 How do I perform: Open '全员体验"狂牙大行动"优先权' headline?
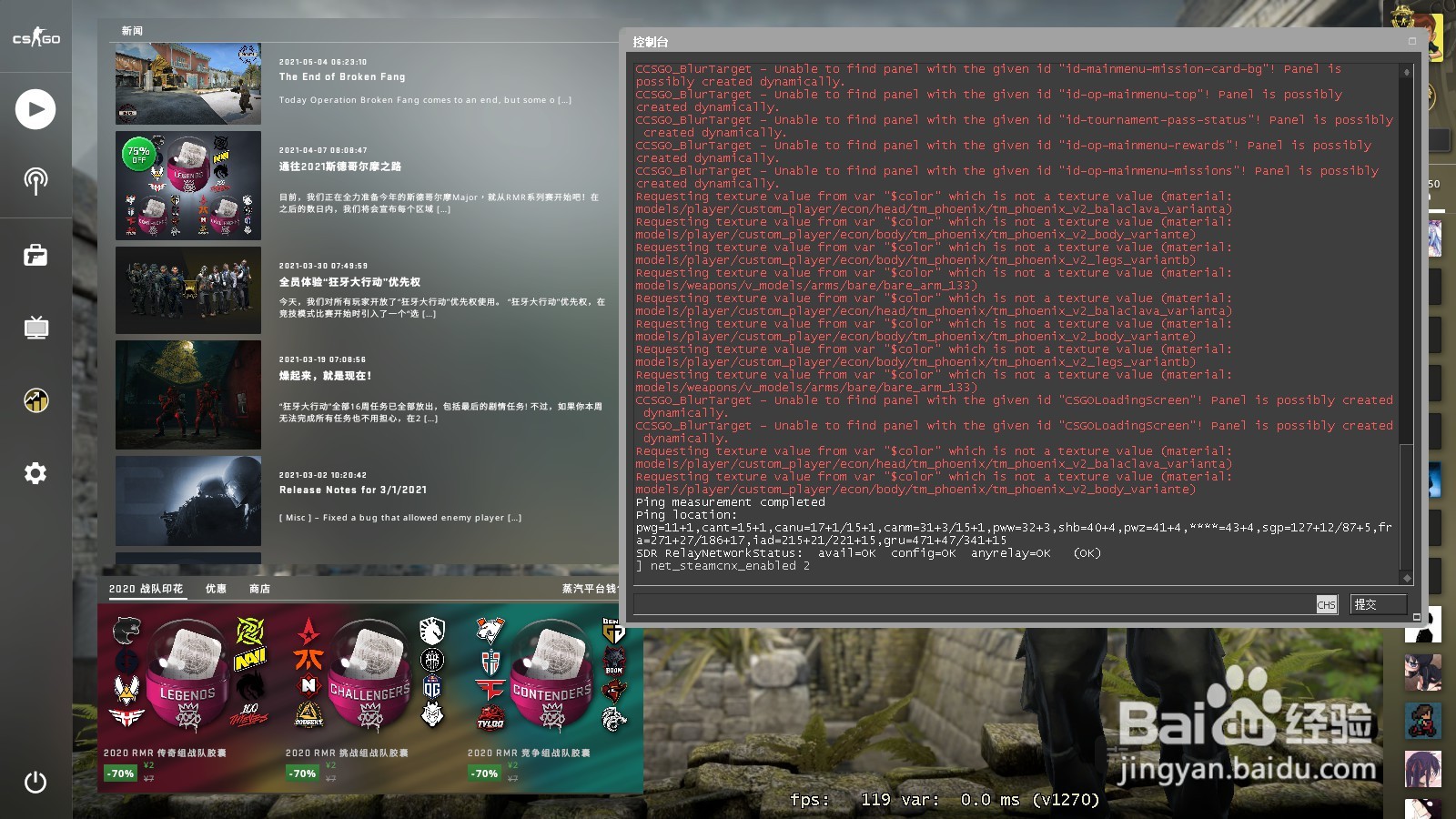(x=349, y=282)
